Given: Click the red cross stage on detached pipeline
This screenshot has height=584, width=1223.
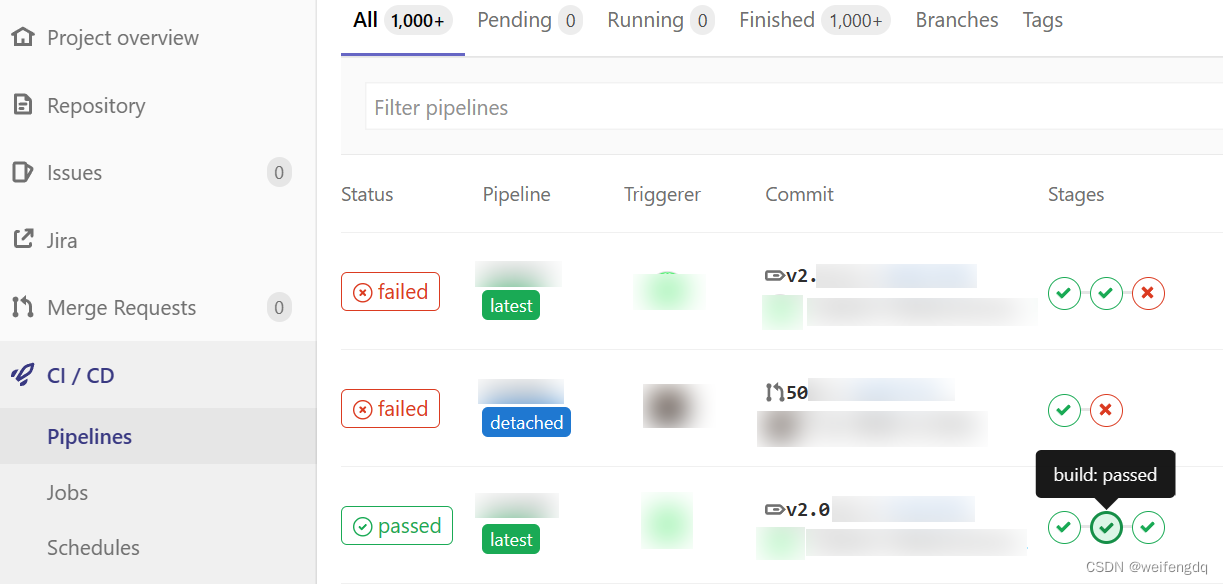Looking at the screenshot, I should point(1106,410).
